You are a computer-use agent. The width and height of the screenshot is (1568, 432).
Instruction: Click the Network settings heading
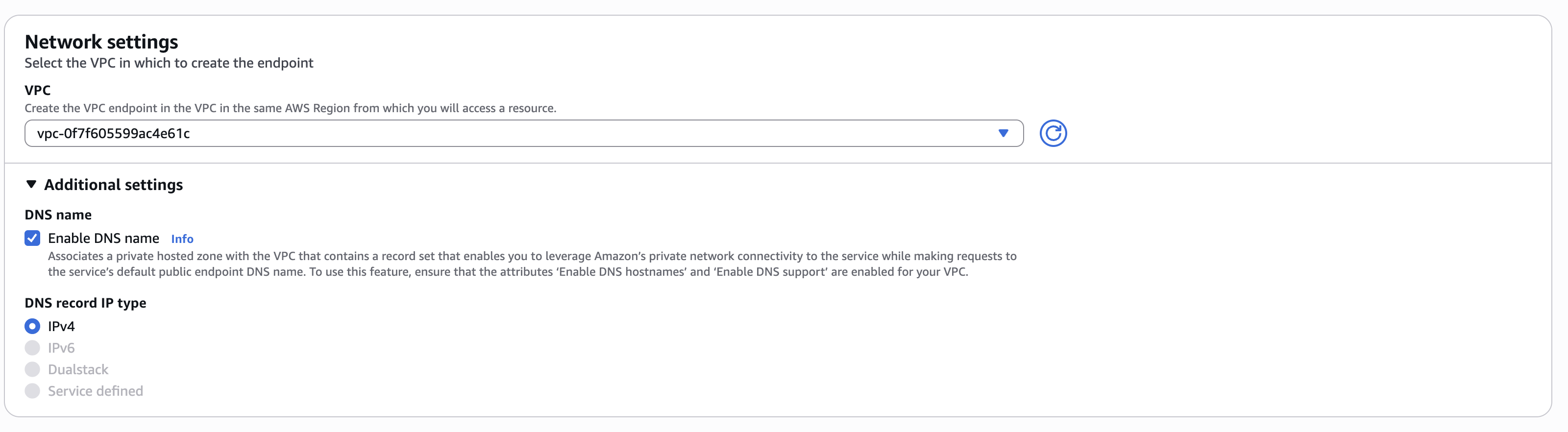101,42
